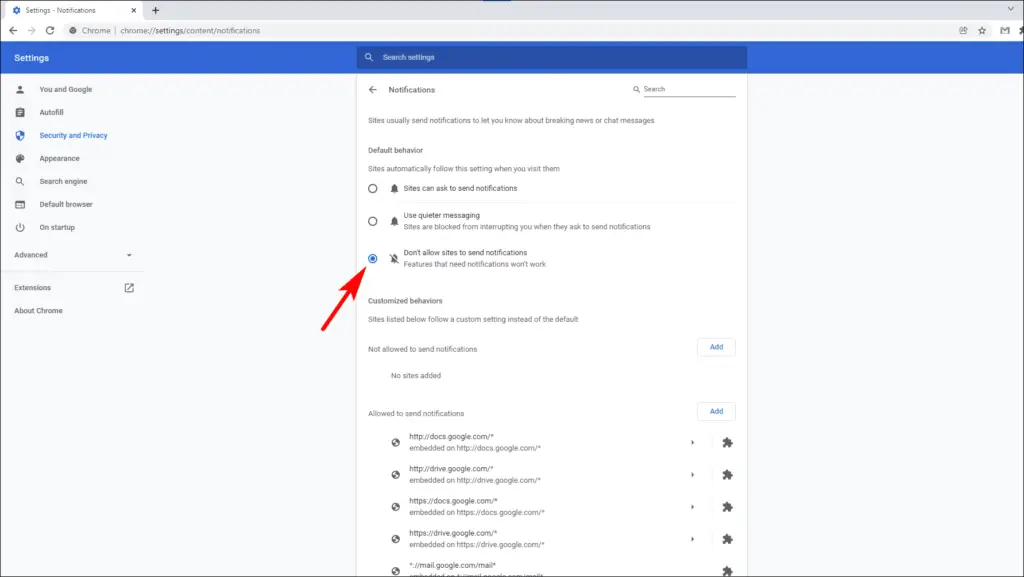1024x577 pixels.
Task: Add site to Allowed to send notifications
Action: point(716,412)
